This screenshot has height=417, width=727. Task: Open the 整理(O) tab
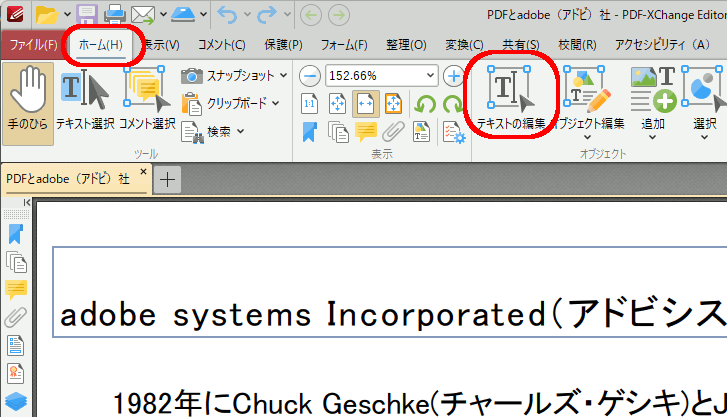click(x=406, y=45)
